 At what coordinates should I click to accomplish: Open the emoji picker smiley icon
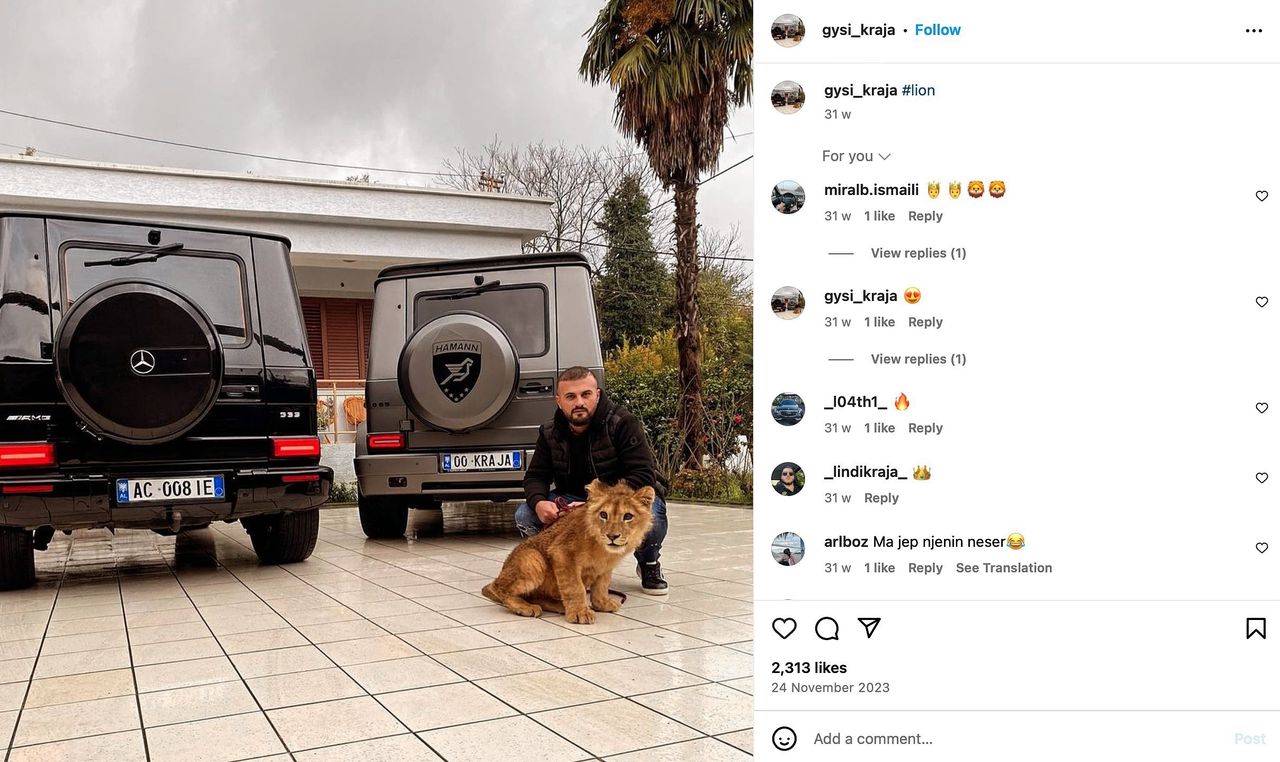[785, 739]
